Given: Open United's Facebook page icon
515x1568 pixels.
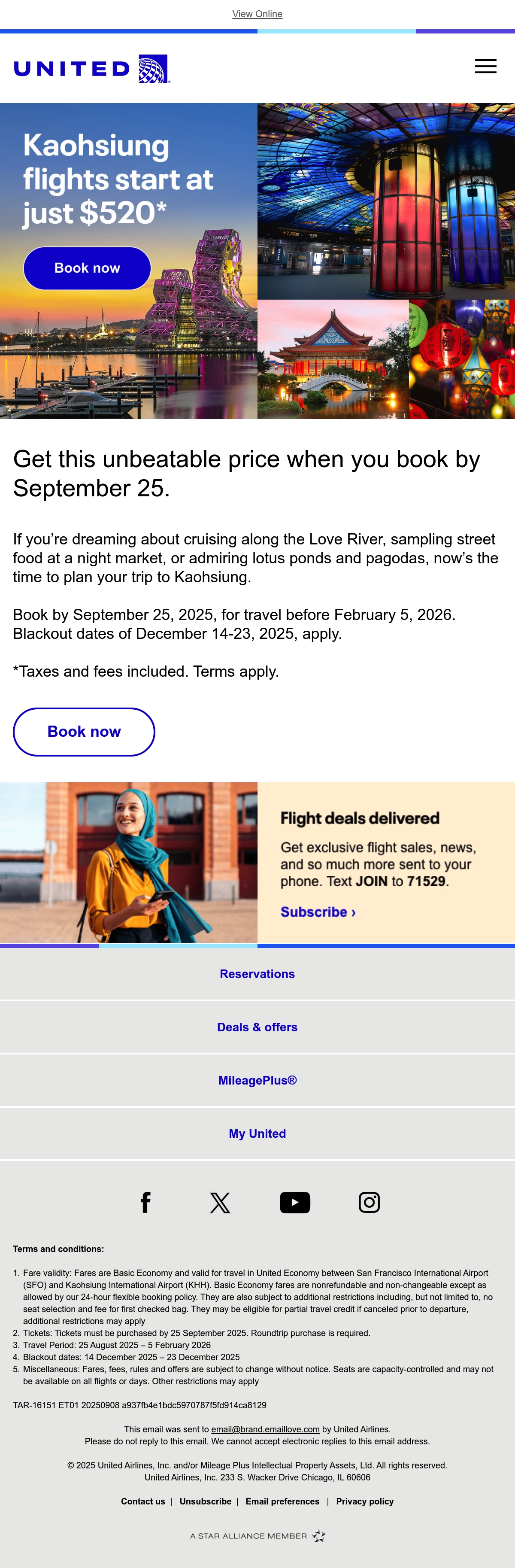Looking at the screenshot, I should point(145,1202).
